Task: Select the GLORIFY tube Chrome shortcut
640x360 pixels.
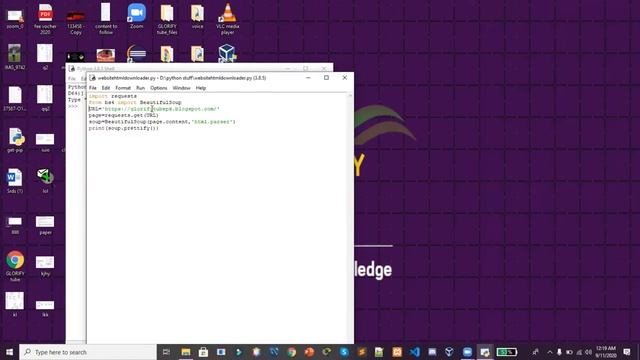Action: click(x=15, y=266)
